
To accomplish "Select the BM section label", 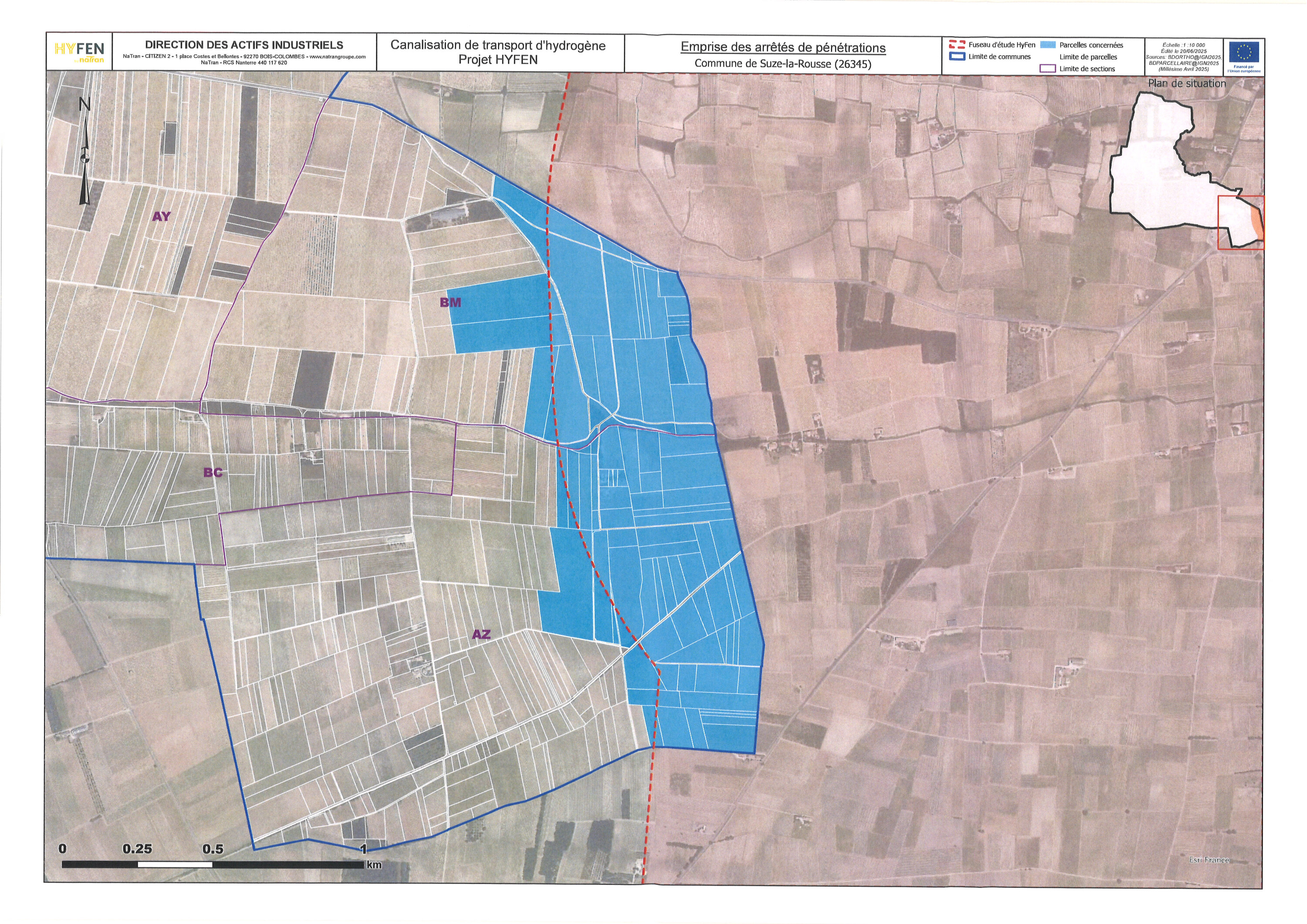I will point(450,302).
